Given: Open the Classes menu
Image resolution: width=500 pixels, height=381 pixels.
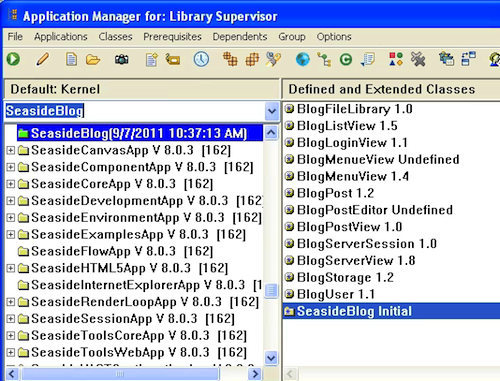Looking at the screenshot, I should 115,37.
